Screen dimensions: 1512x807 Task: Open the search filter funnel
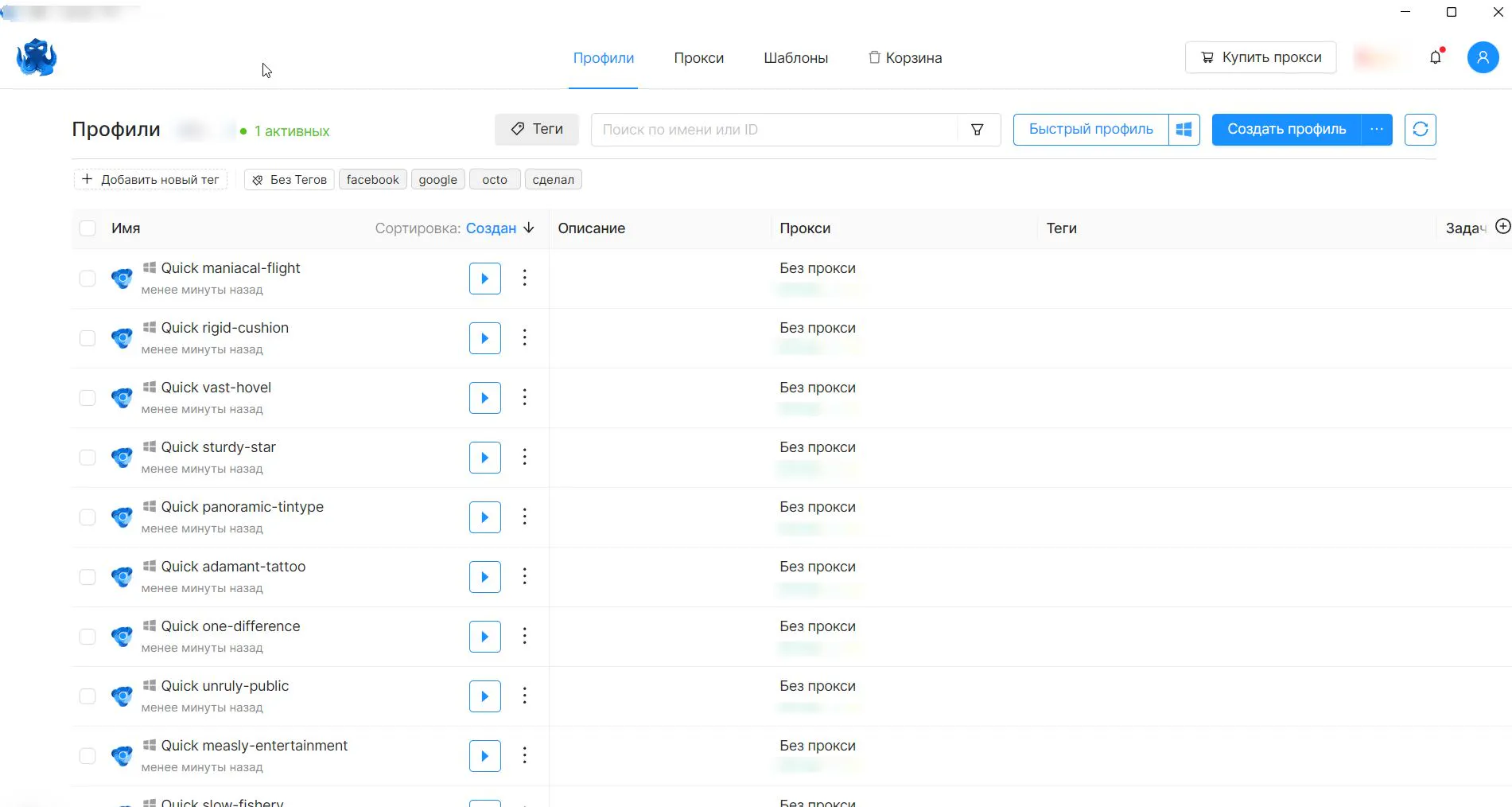point(978,130)
